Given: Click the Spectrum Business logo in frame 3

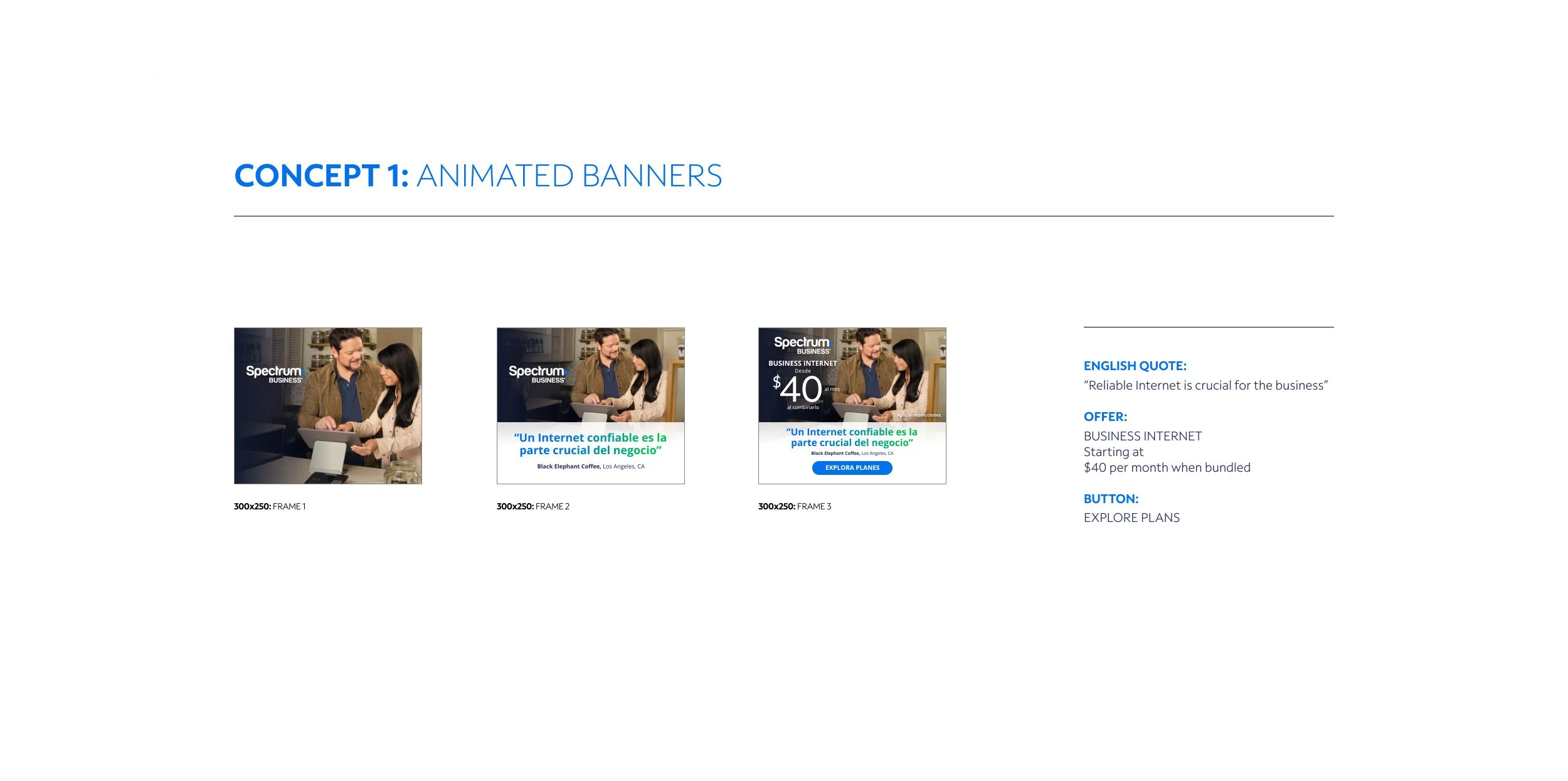Looking at the screenshot, I should point(802,345).
